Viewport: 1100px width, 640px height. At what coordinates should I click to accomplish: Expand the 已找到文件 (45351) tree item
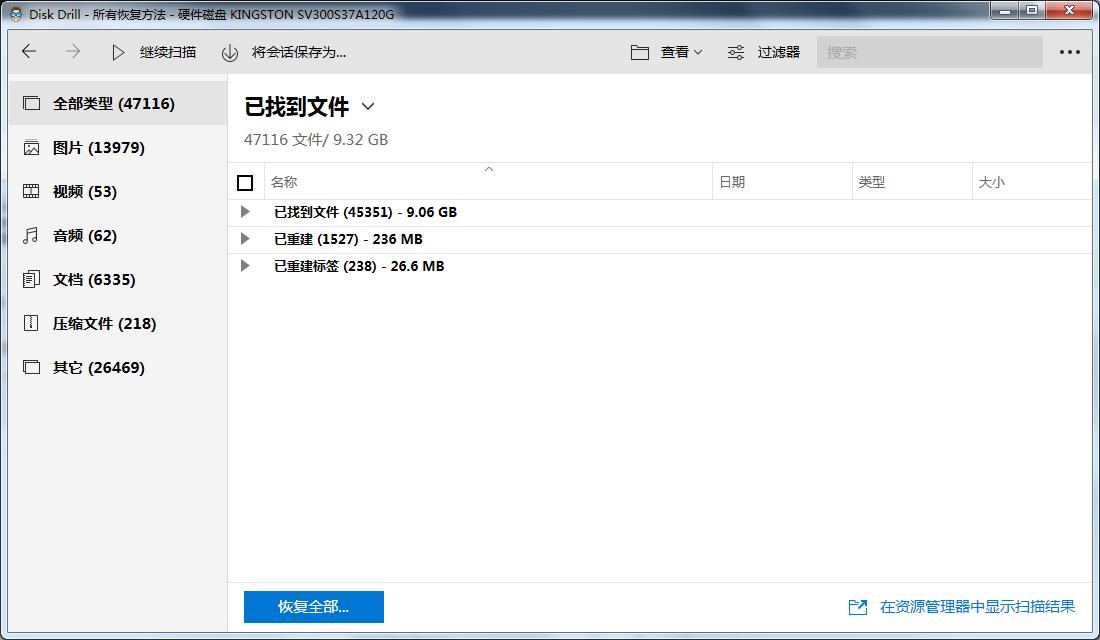[245, 211]
